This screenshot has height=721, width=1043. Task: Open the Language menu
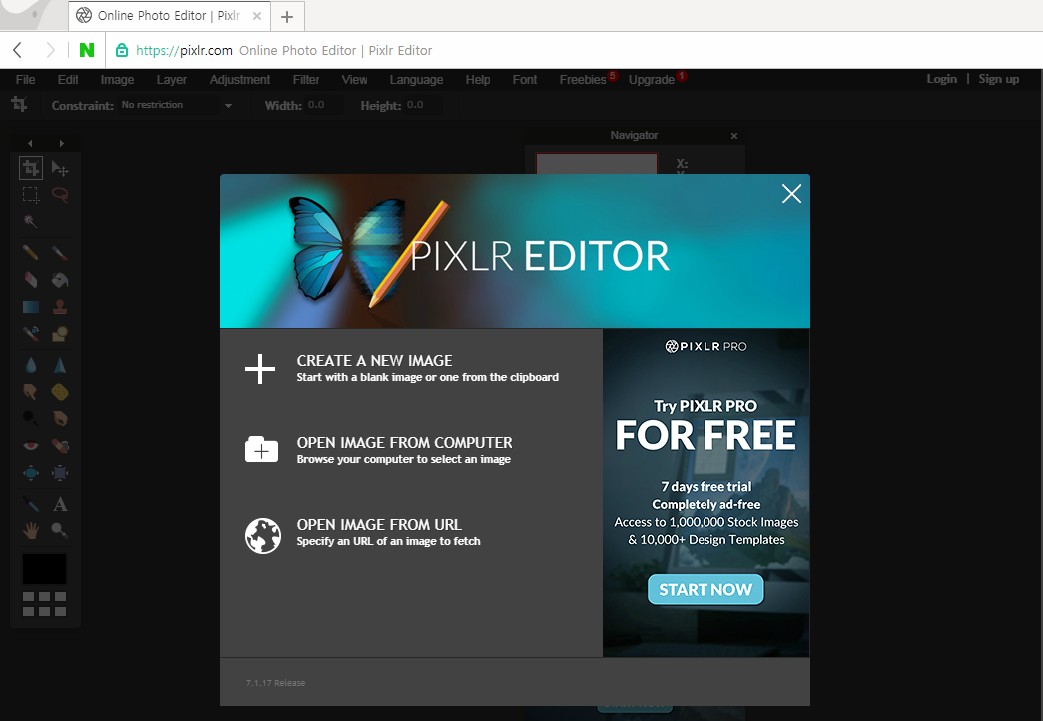(x=416, y=80)
